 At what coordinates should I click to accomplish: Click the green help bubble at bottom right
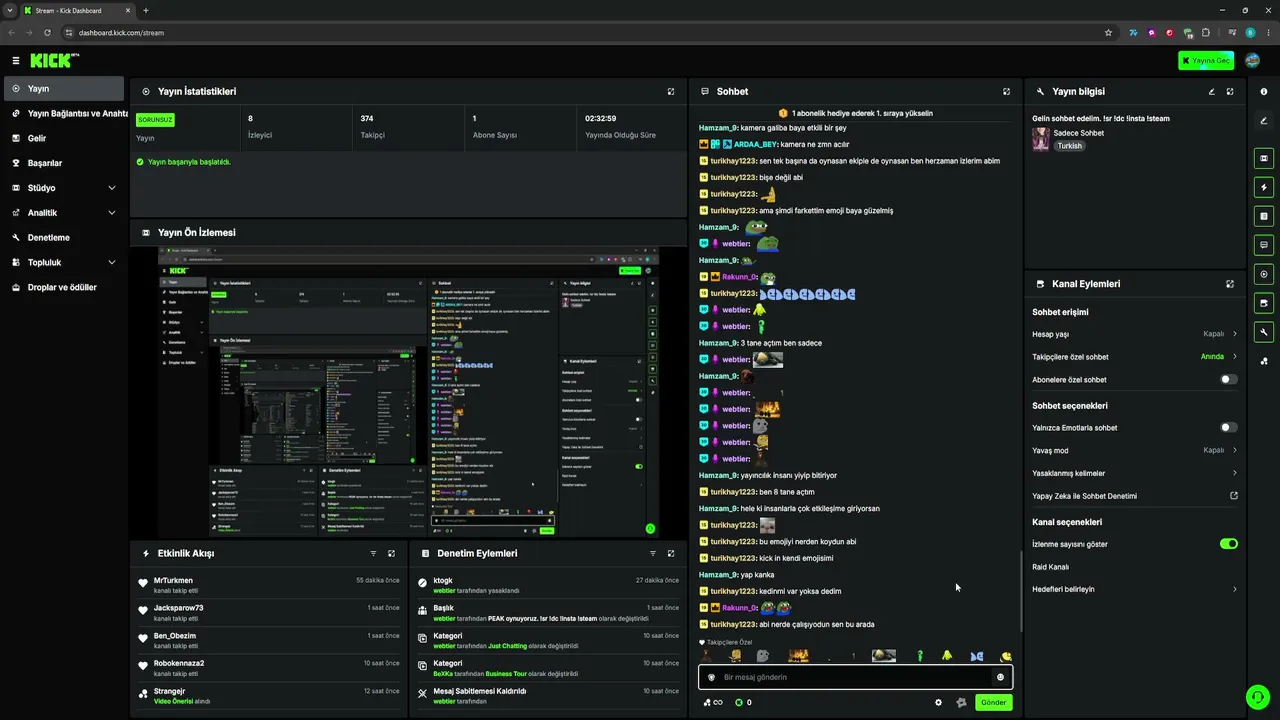[x=1257, y=696]
